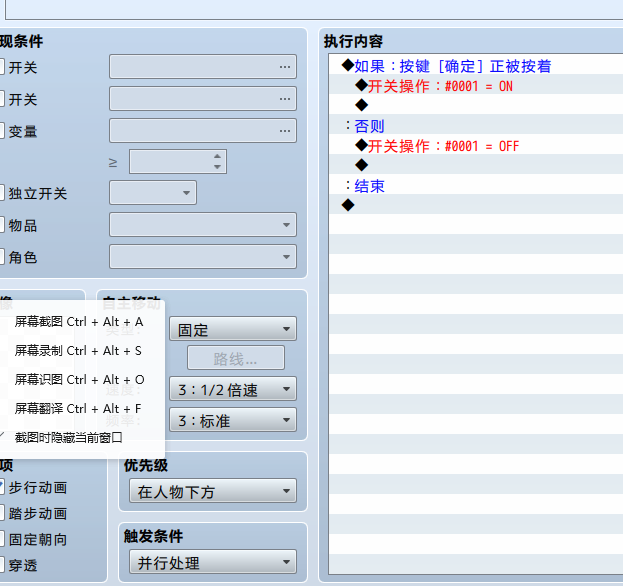Open movement type 固定 dropdown
The width and height of the screenshot is (623, 586).
(x=233, y=329)
